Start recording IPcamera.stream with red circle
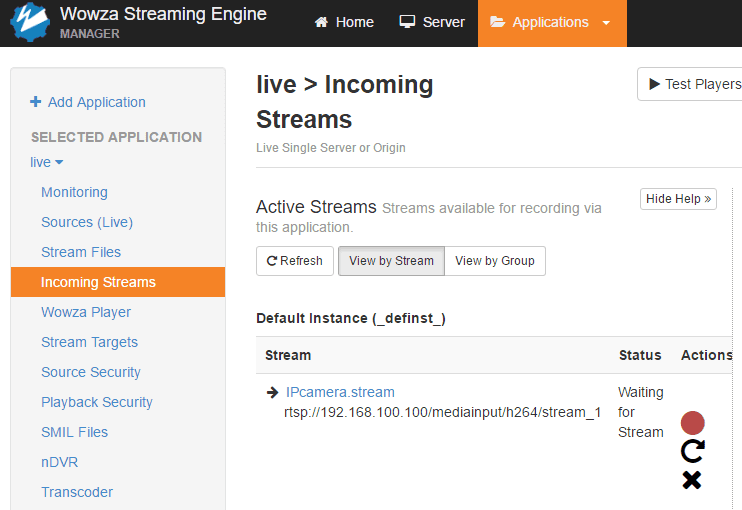The image size is (742, 510). pos(692,422)
